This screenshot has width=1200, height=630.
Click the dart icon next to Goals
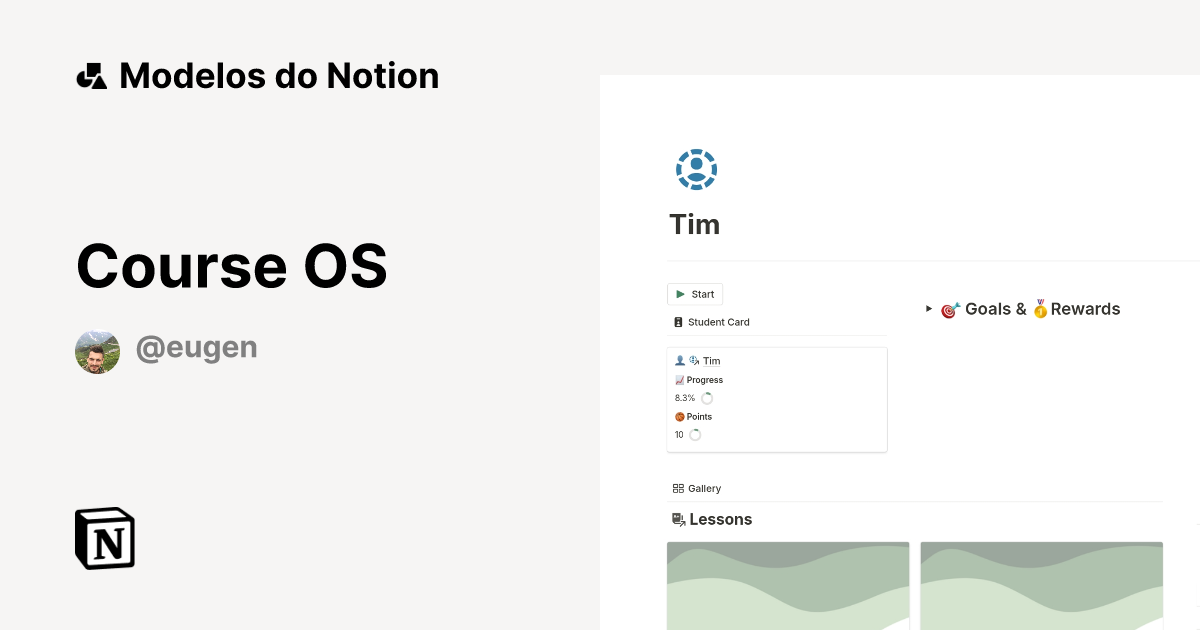[947, 309]
